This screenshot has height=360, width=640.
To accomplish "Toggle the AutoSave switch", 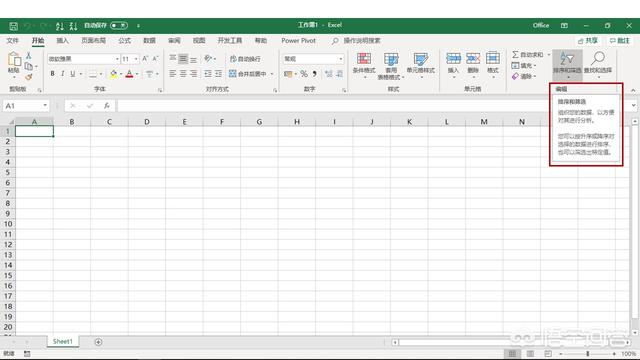I will tap(119, 25).
